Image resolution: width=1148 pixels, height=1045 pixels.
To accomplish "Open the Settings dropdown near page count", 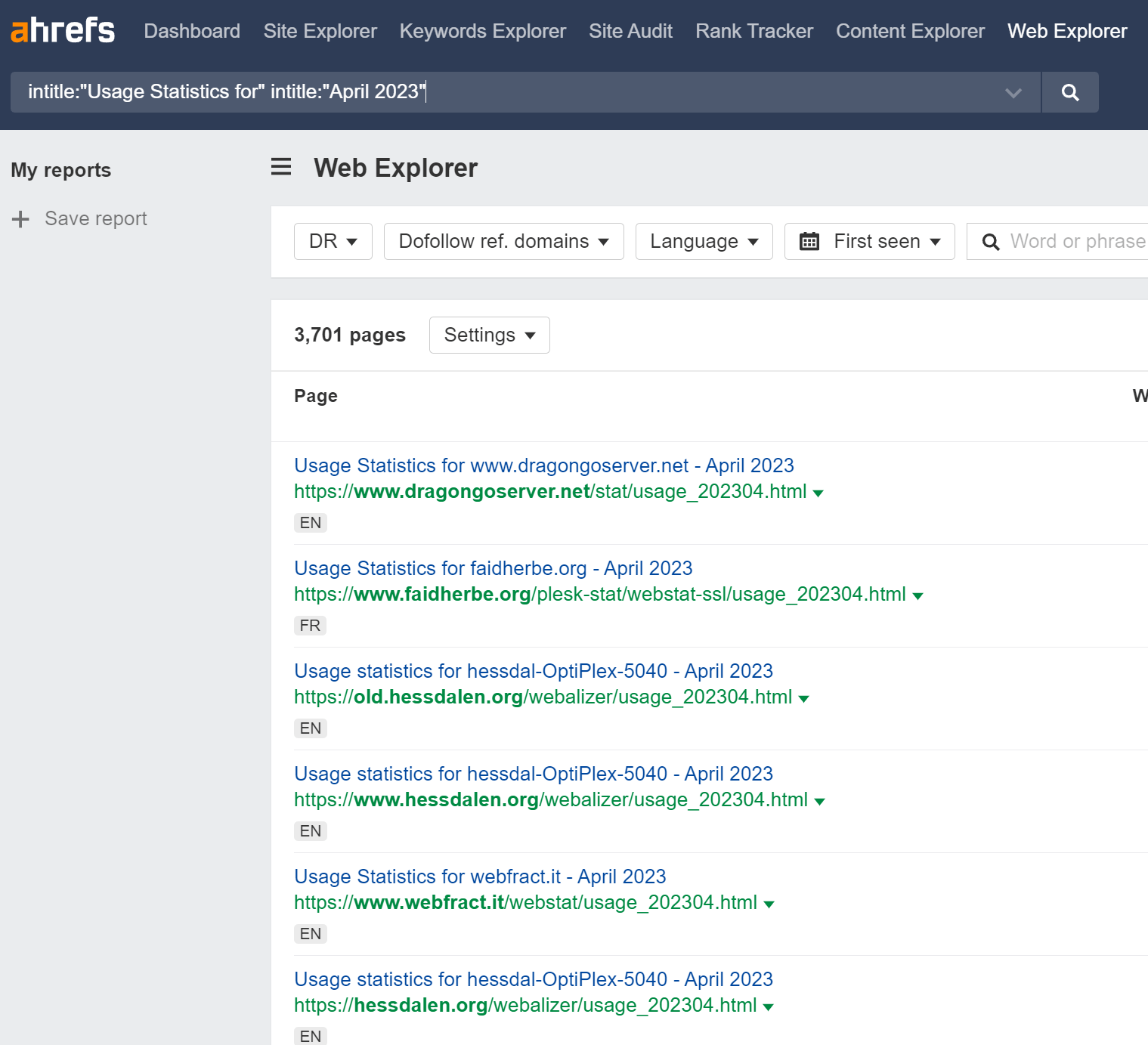I will pos(488,335).
